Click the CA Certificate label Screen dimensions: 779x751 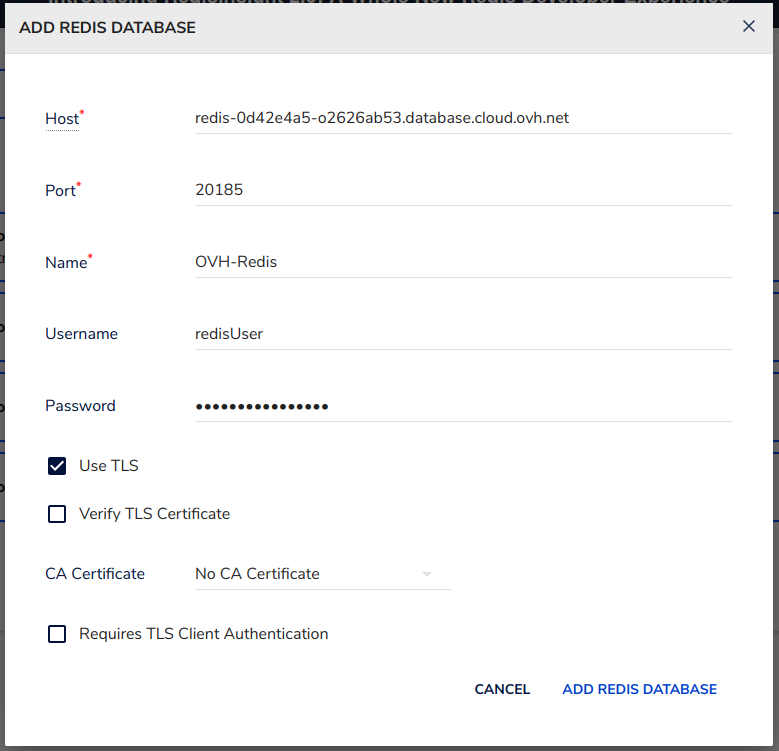(x=95, y=574)
